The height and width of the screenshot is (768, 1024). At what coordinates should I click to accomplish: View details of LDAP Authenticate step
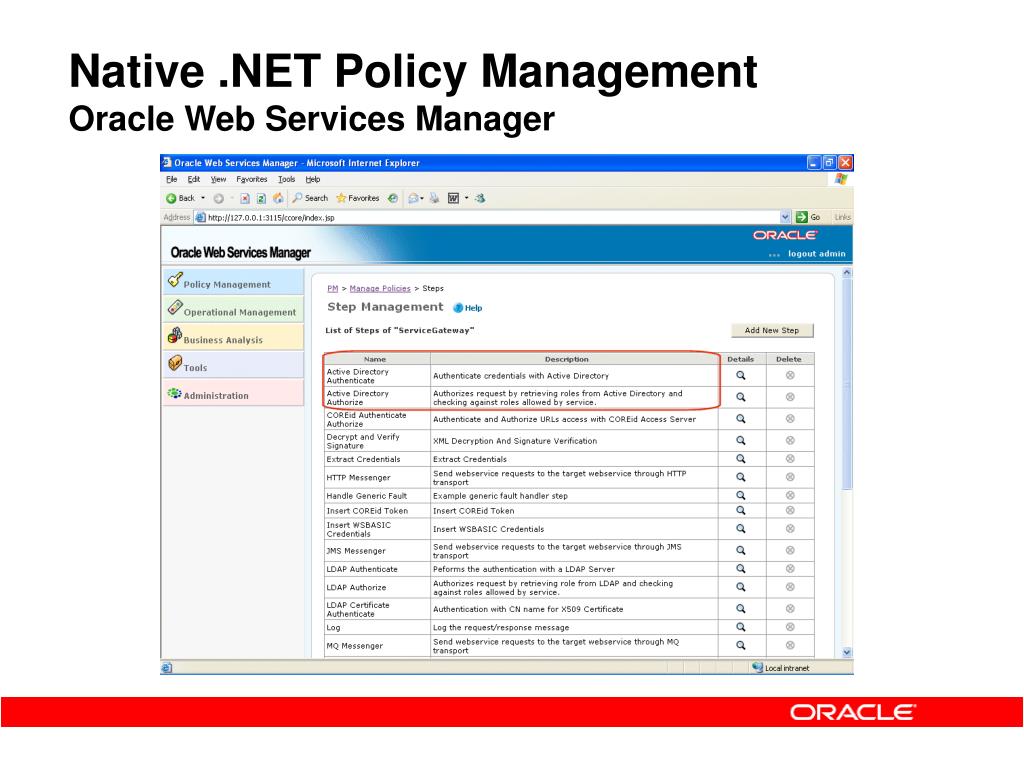point(741,568)
